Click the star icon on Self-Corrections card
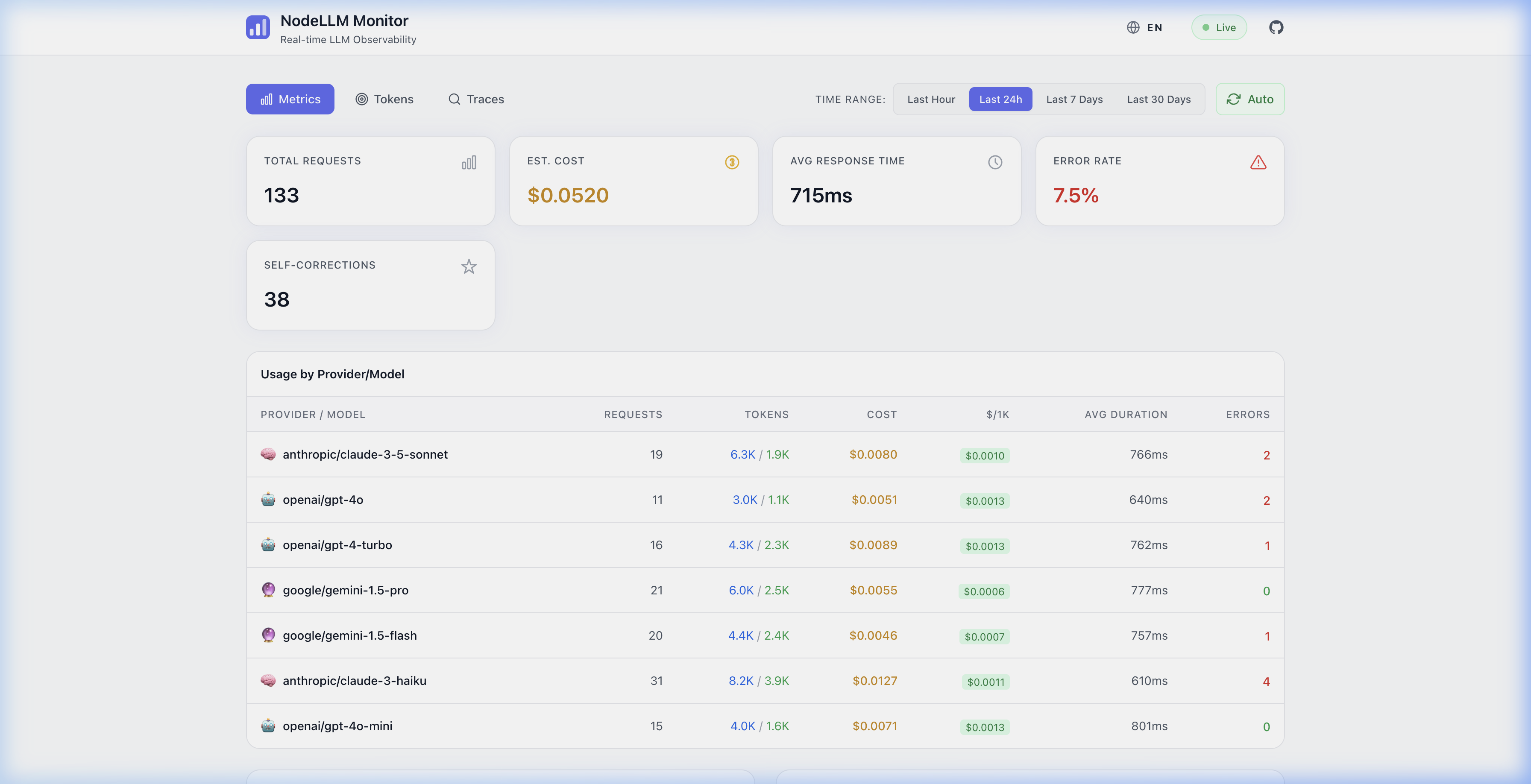 tap(469, 266)
